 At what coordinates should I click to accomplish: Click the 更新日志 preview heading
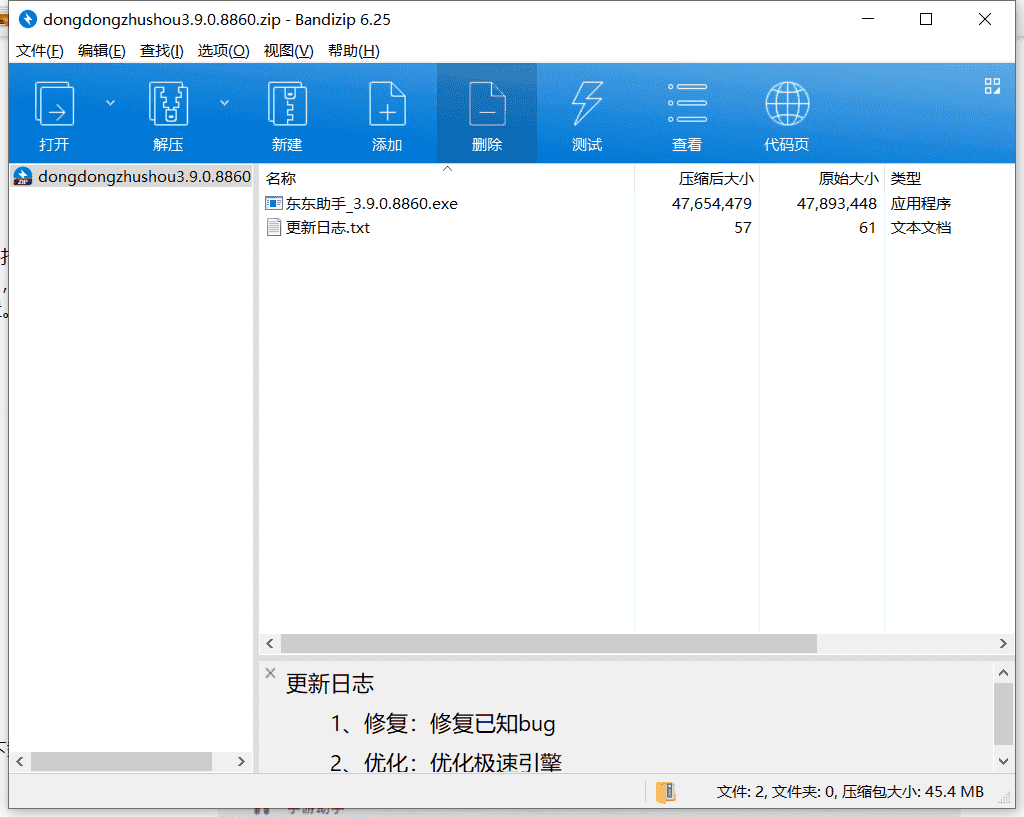tap(330, 684)
